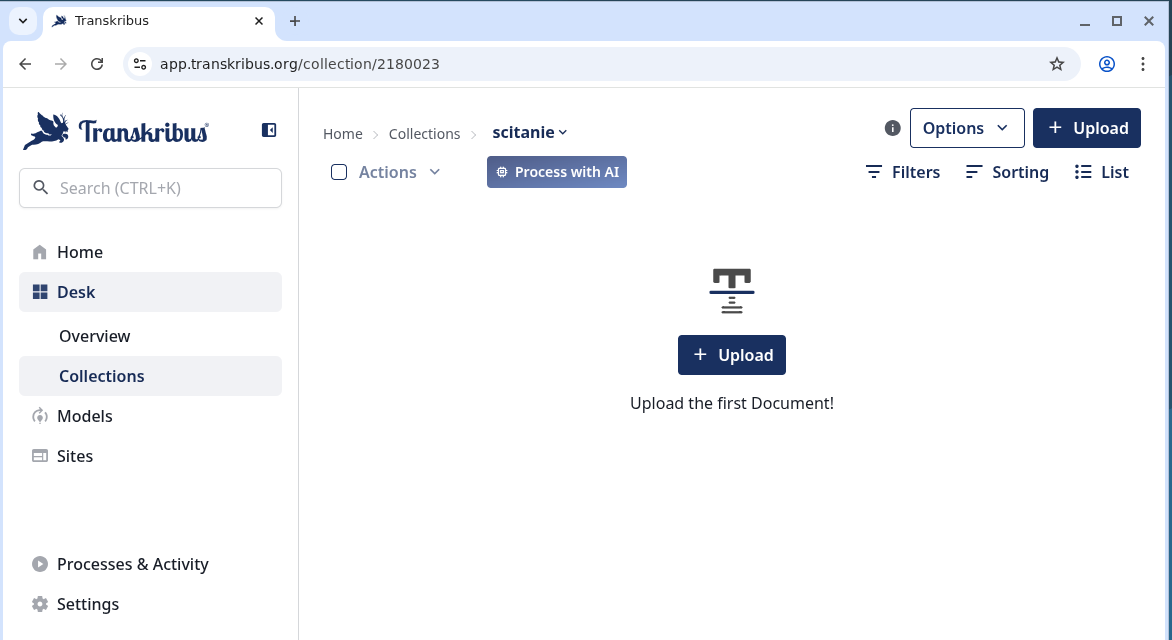The height and width of the screenshot is (640, 1172).
Task: Go to Overview under Desk
Action: (95, 336)
